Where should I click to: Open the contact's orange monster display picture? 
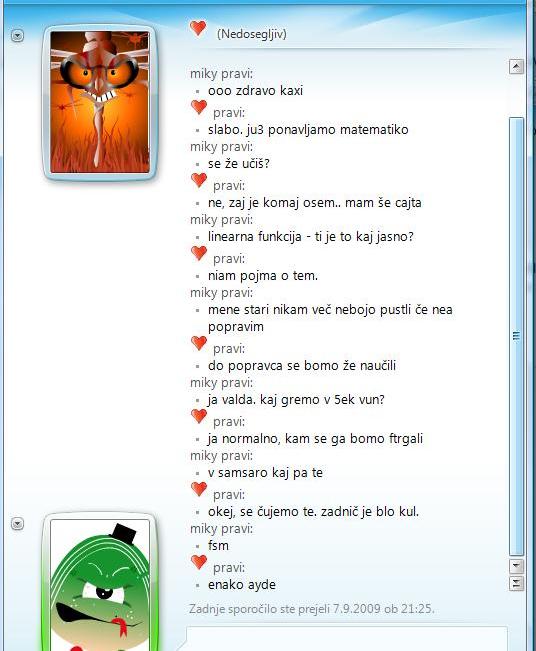pyautogui.click(x=100, y=102)
